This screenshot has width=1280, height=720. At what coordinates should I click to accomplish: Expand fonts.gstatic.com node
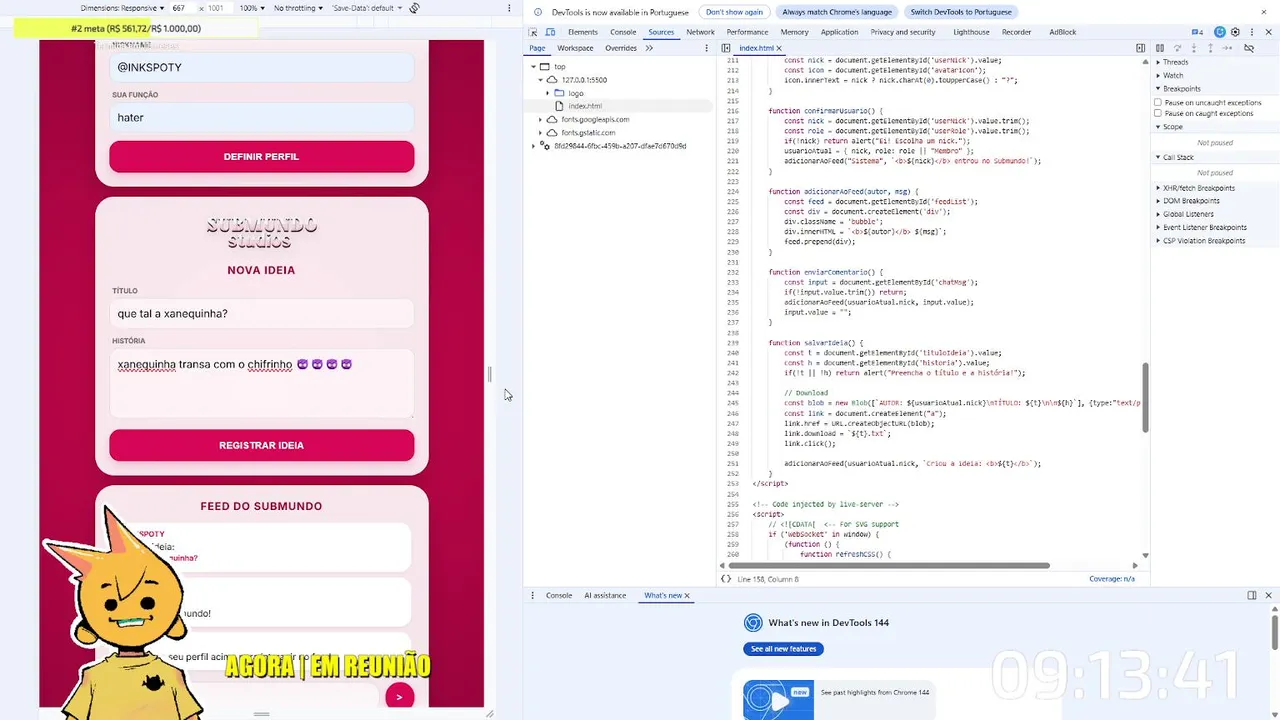tap(541, 133)
